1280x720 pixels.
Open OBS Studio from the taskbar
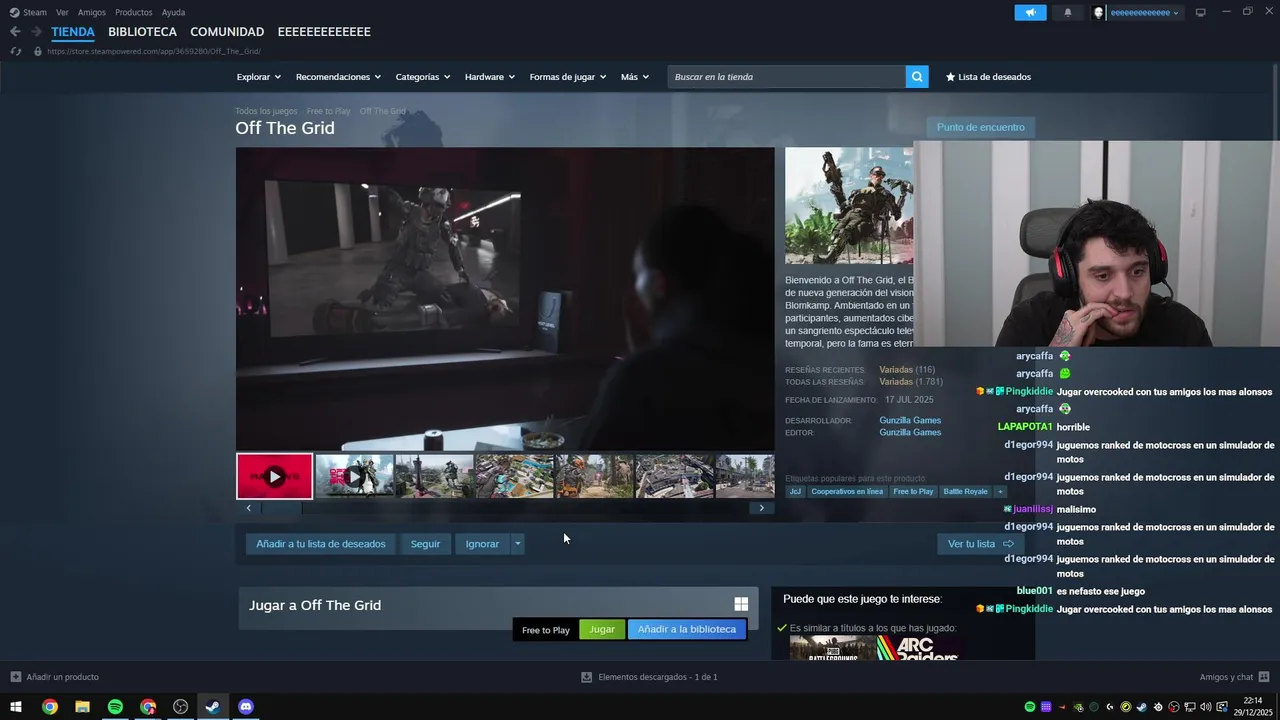coord(180,707)
